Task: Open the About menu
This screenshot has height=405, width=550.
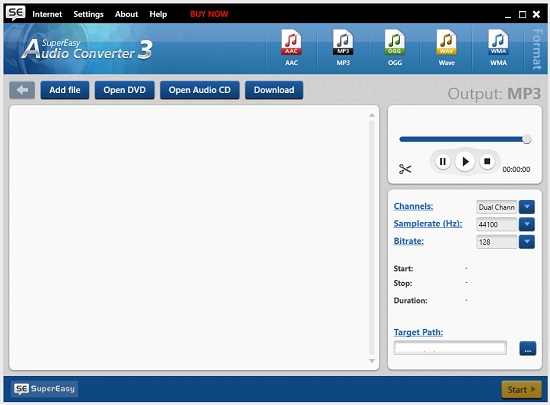Action: point(126,14)
